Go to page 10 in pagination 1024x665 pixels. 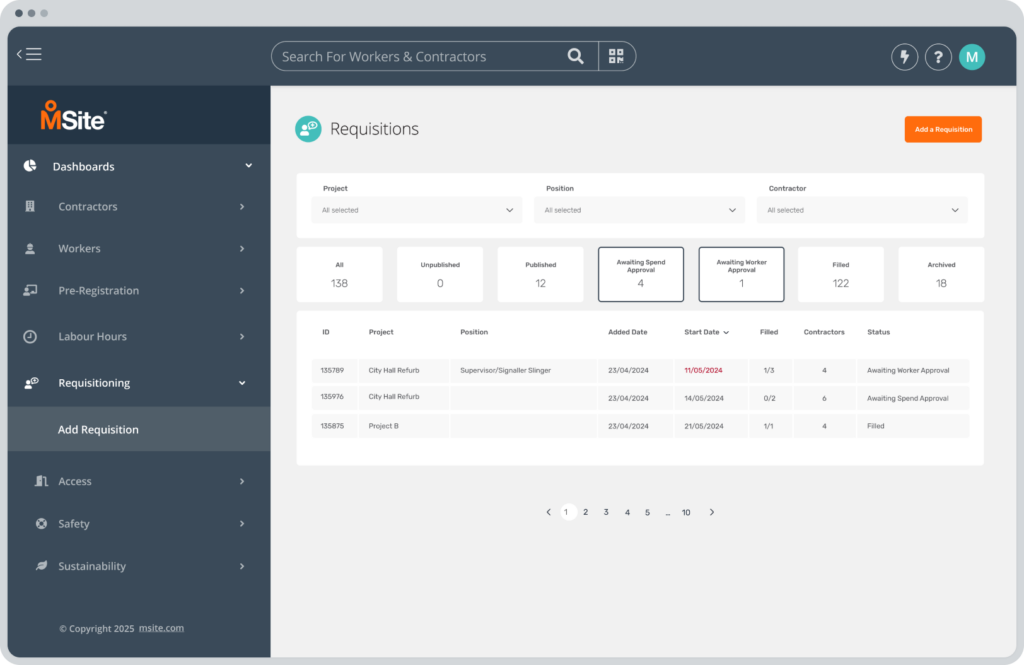[x=686, y=512]
